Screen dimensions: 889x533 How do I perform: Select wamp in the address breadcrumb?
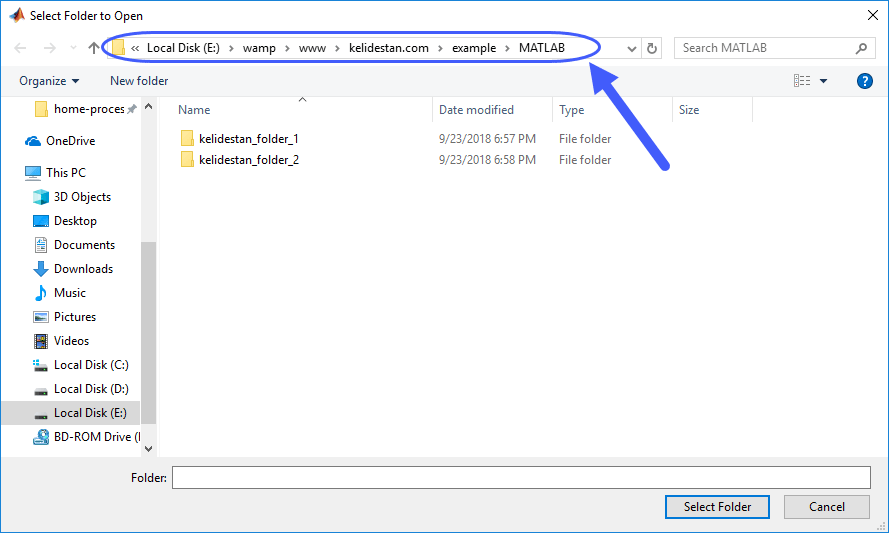click(259, 48)
